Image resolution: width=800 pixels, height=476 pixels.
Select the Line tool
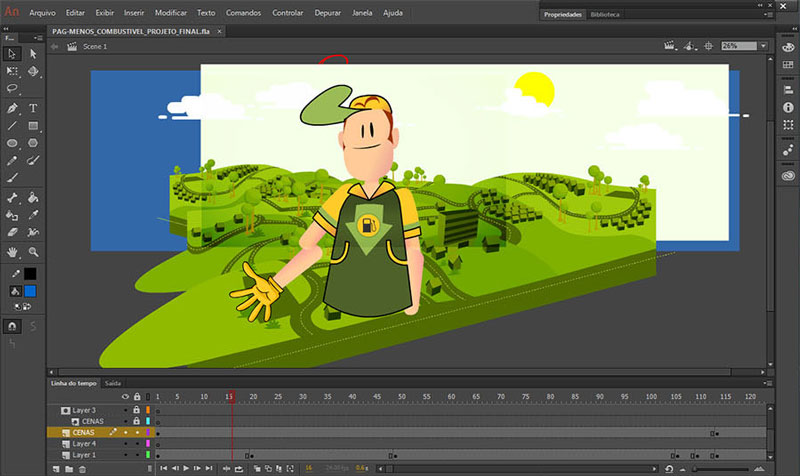[x=12, y=126]
